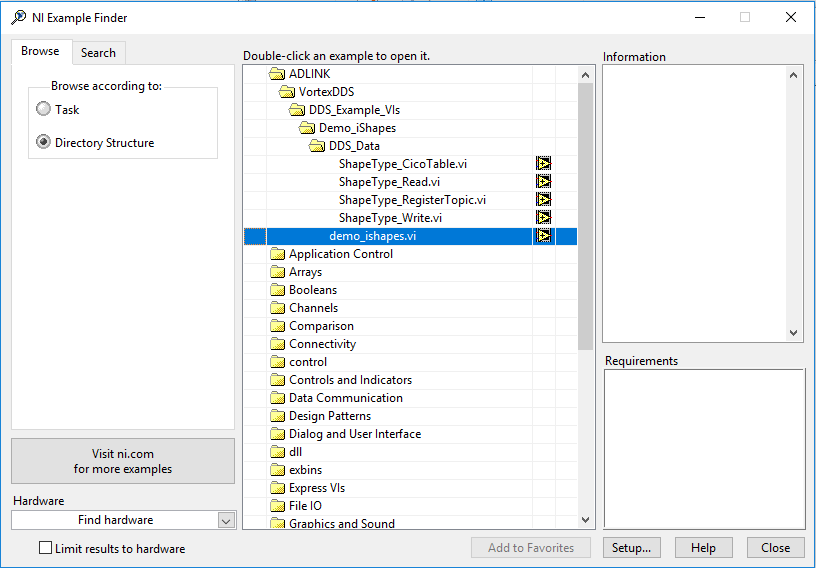Click the Design Patterns label text

(x=330, y=415)
